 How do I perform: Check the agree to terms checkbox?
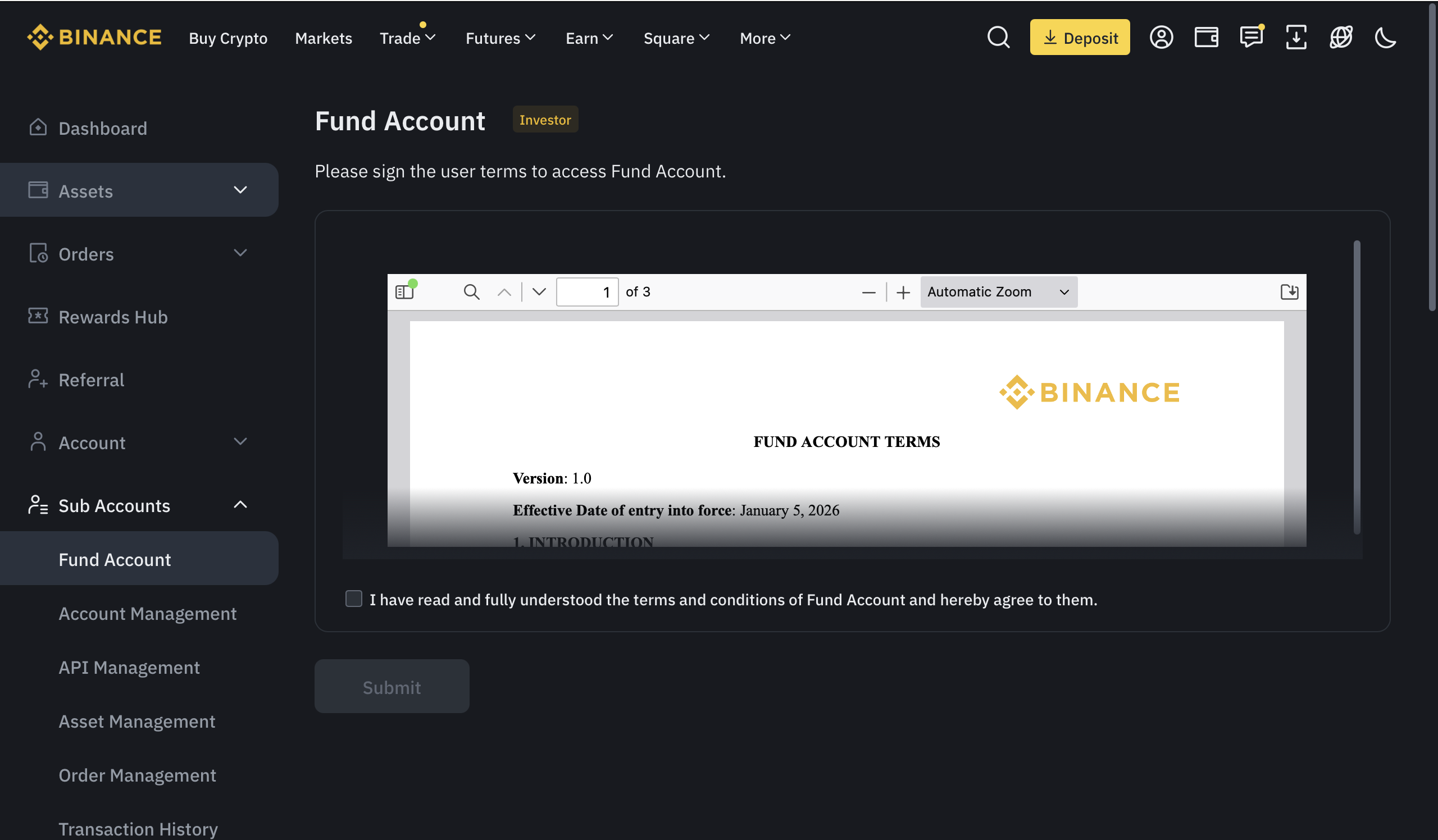click(x=354, y=599)
